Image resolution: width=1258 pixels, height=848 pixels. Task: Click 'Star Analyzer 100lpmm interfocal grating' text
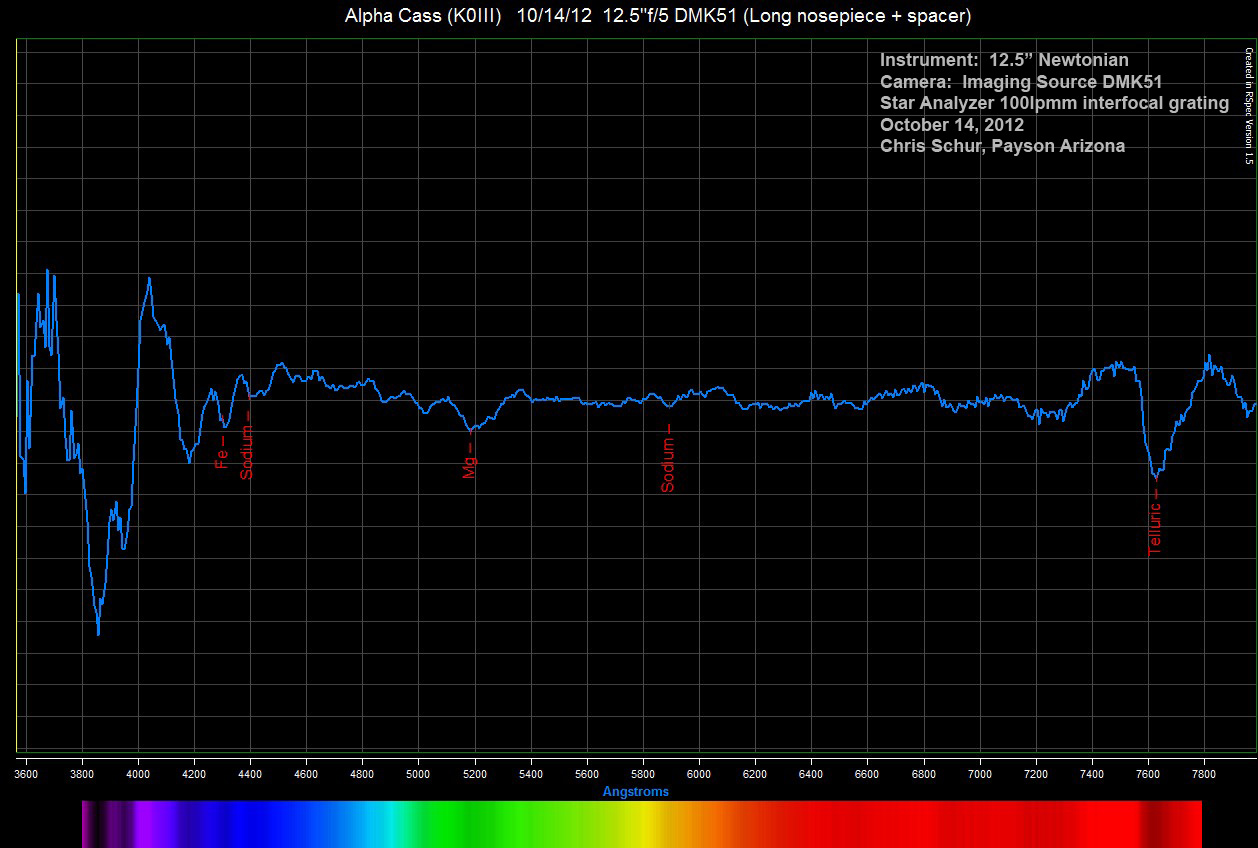[x=1054, y=103]
